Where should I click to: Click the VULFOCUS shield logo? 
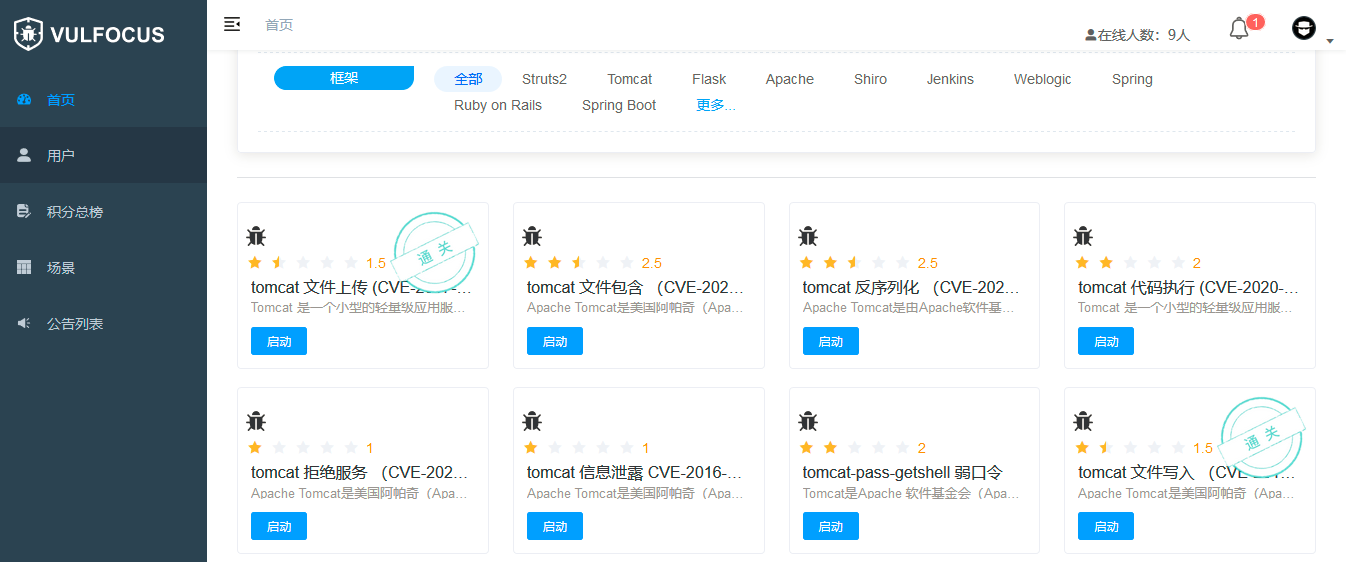coord(28,34)
